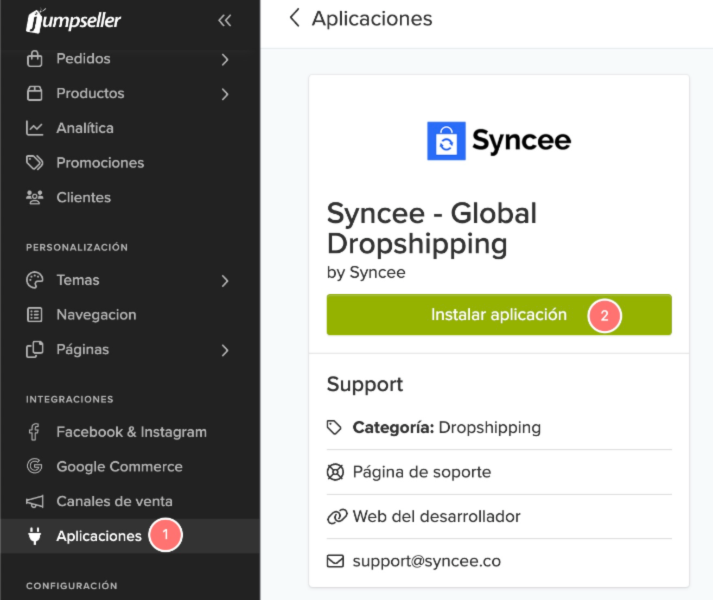Click the Syncee logo image

point(498,141)
